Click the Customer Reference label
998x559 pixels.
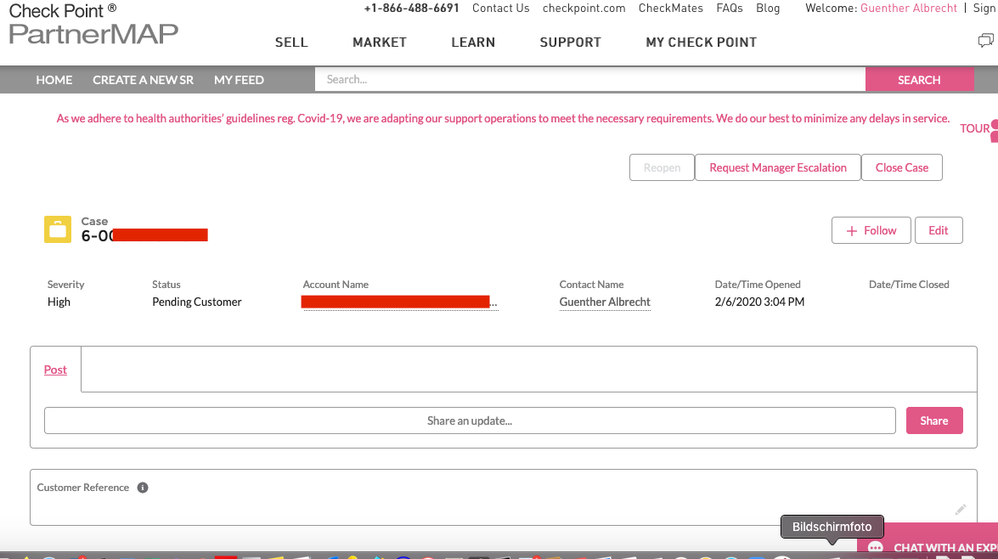[83, 488]
